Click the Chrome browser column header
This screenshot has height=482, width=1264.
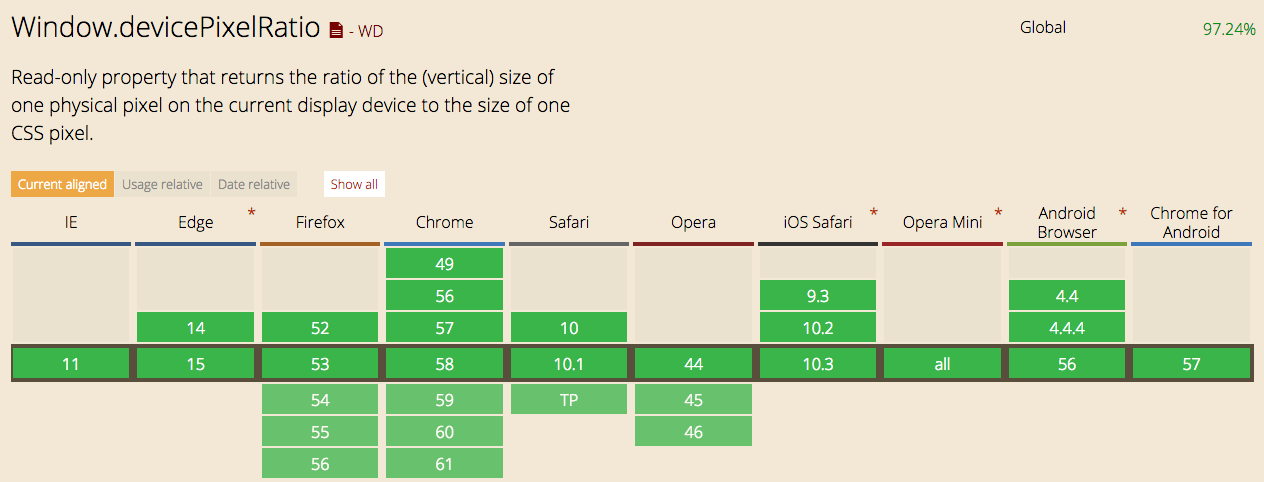click(444, 222)
